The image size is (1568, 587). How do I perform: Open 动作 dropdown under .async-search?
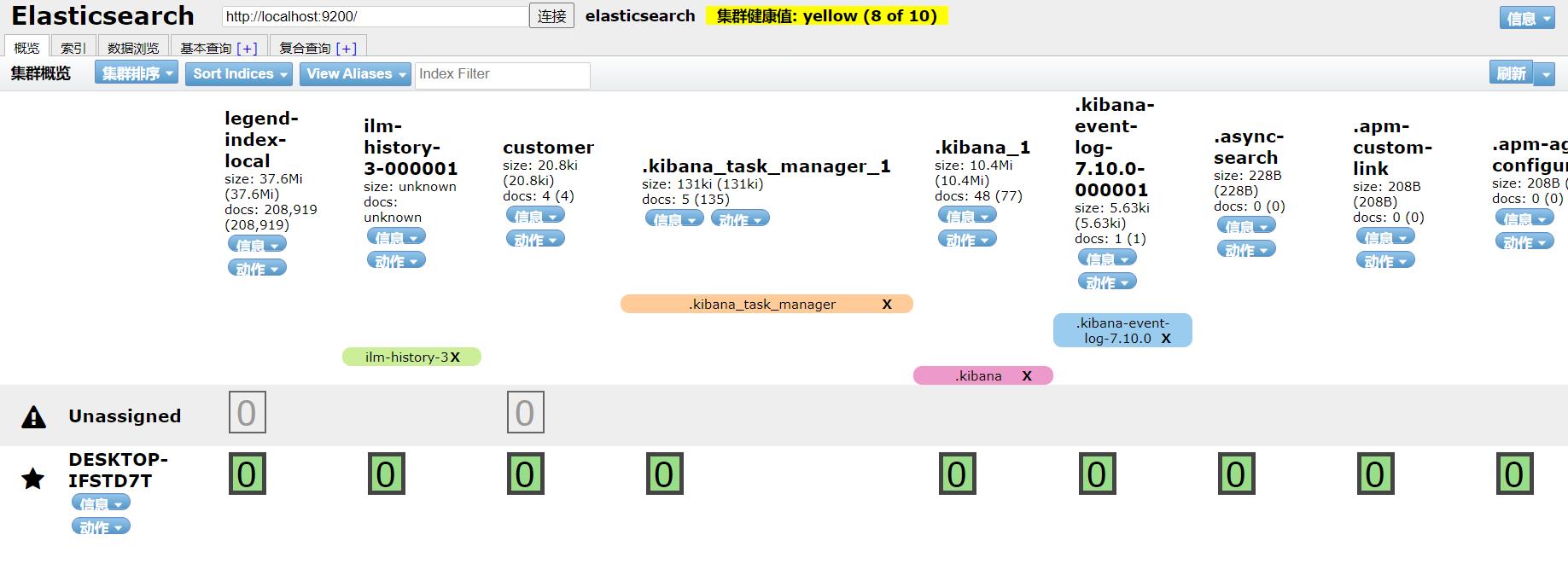pos(1246,250)
